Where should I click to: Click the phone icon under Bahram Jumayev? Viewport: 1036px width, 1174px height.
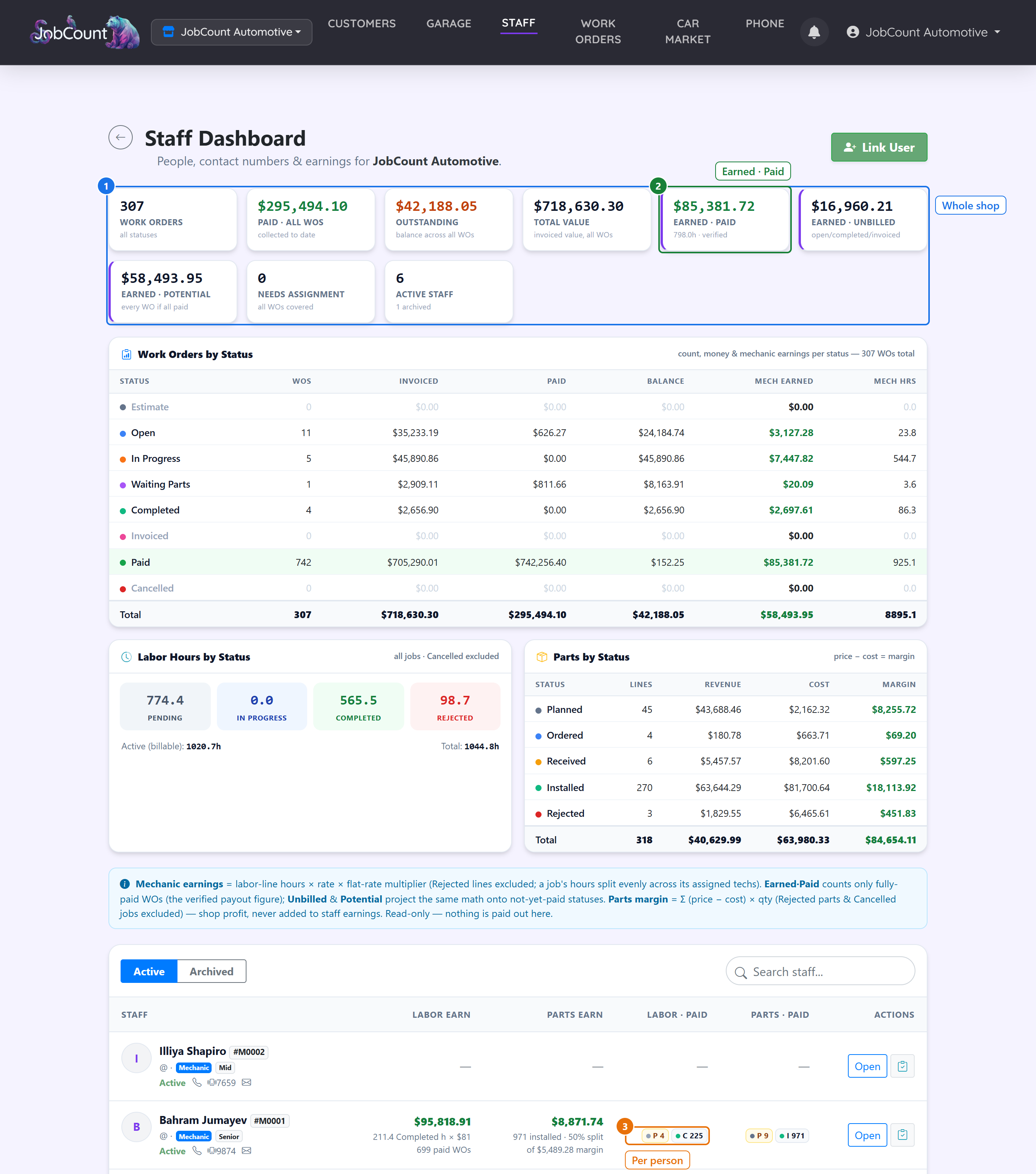pos(197,1150)
